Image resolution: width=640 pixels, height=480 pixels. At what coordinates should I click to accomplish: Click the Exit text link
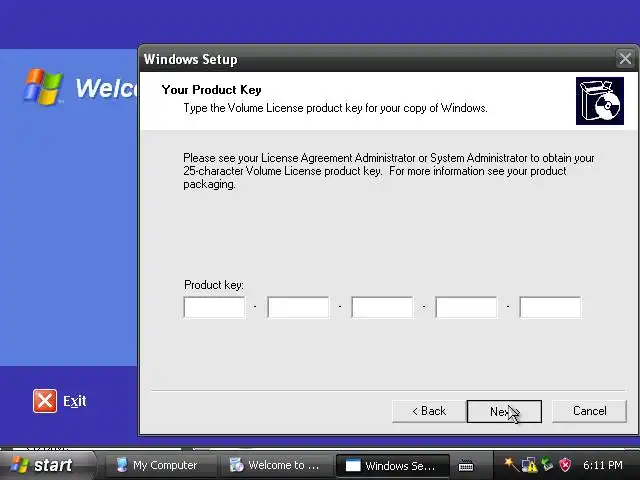[x=75, y=401]
